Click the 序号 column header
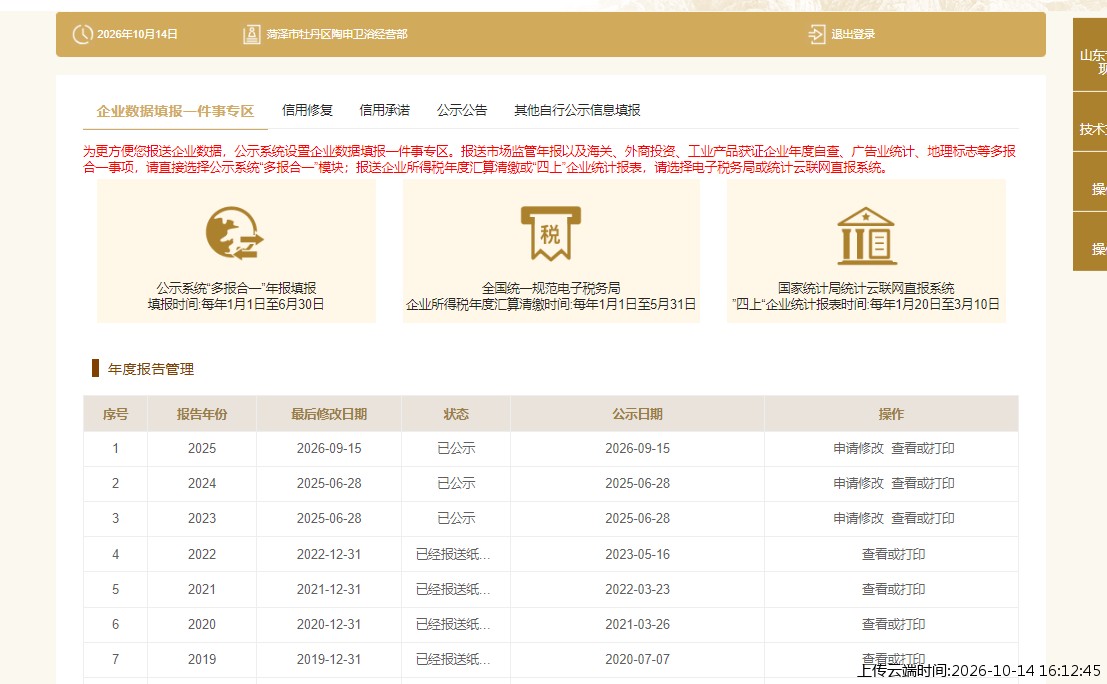Viewport: 1107px width, 684px height. [x=116, y=414]
